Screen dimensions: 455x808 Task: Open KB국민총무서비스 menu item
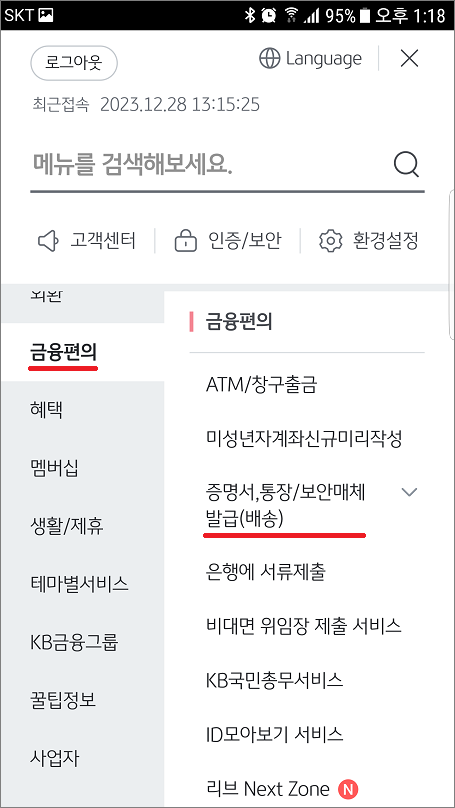[274, 680]
